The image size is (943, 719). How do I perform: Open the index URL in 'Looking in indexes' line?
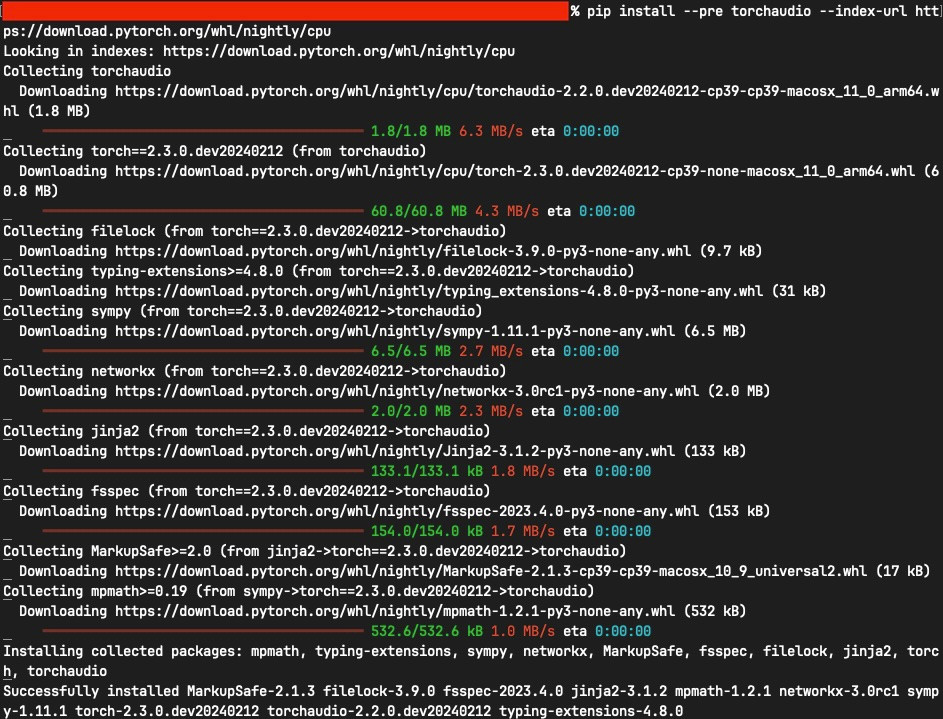point(339,51)
